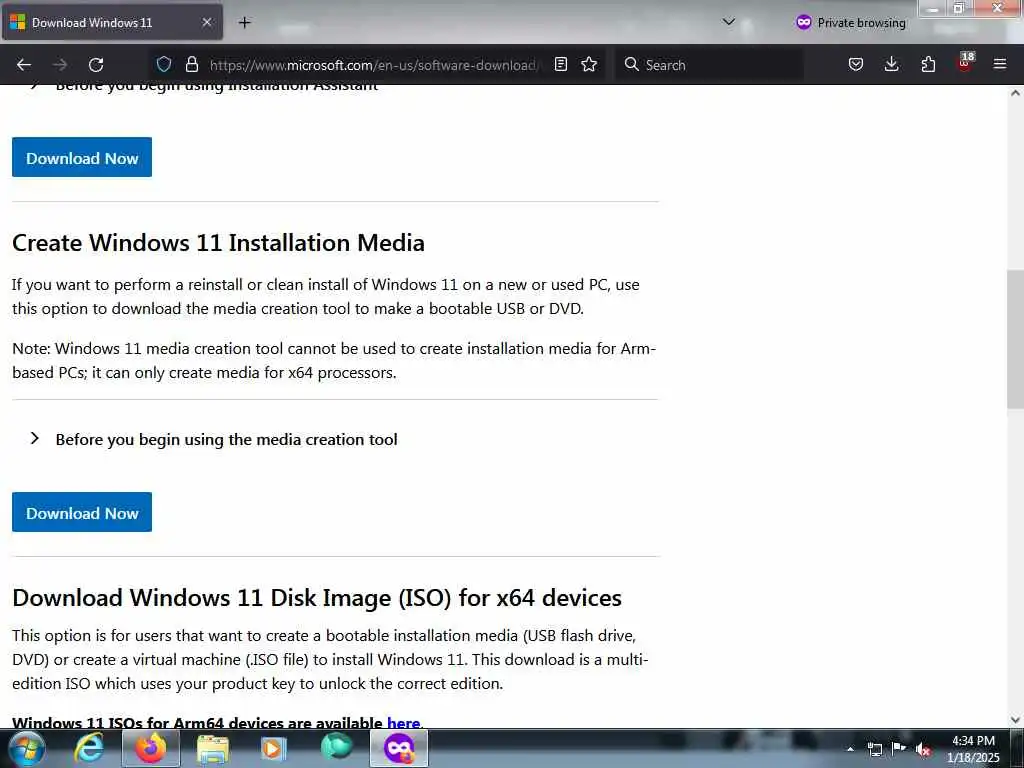1024x768 pixels.
Task: Click the scrollbar down arrow
Action: pyautogui.click(x=1015, y=720)
